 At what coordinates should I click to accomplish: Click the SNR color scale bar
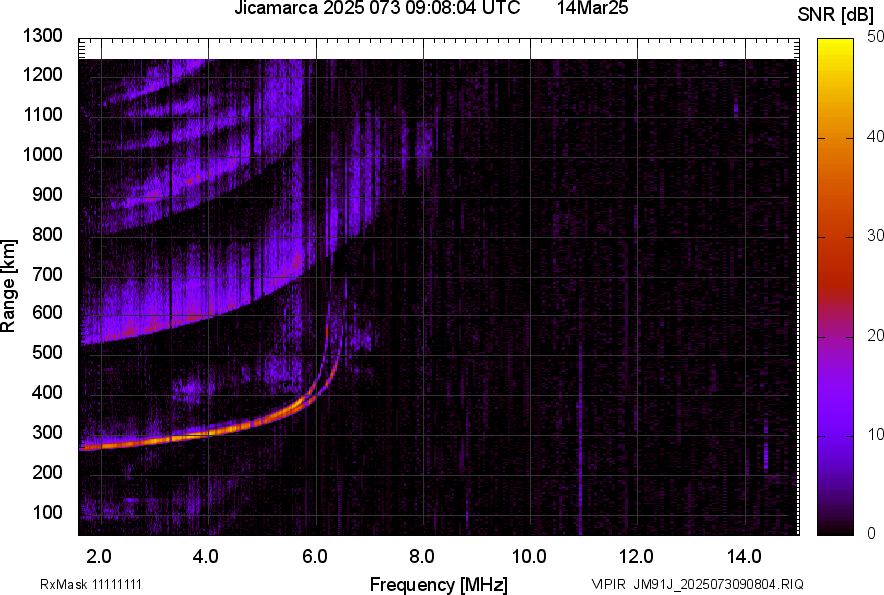point(836,287)
